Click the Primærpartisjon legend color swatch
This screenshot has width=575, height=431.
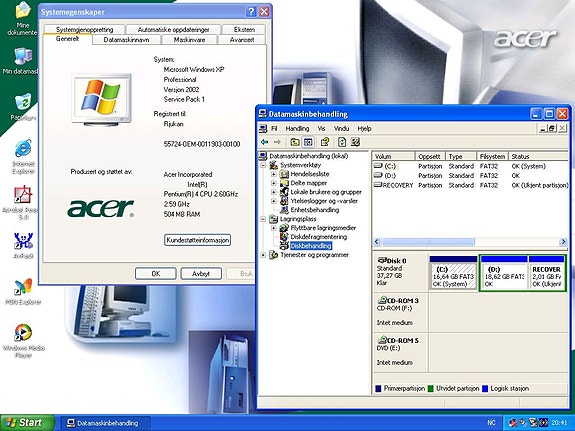point(378,388)
